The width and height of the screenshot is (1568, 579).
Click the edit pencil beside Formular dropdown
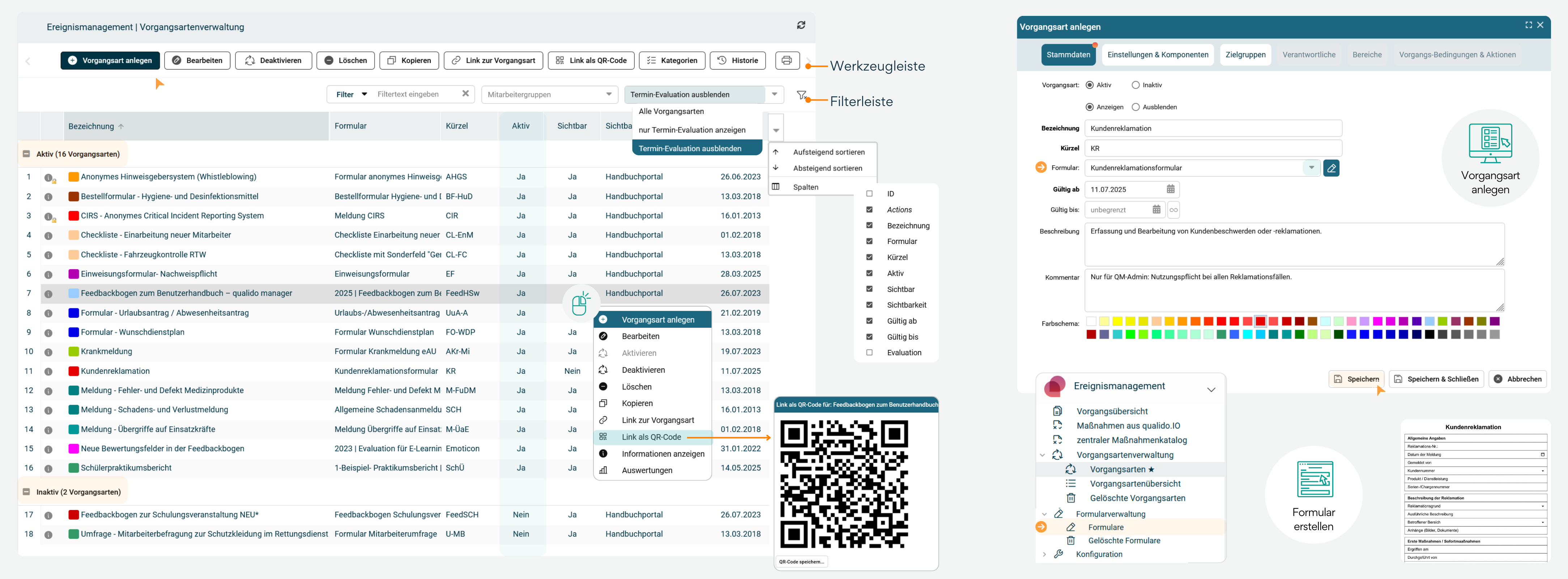1331,168
